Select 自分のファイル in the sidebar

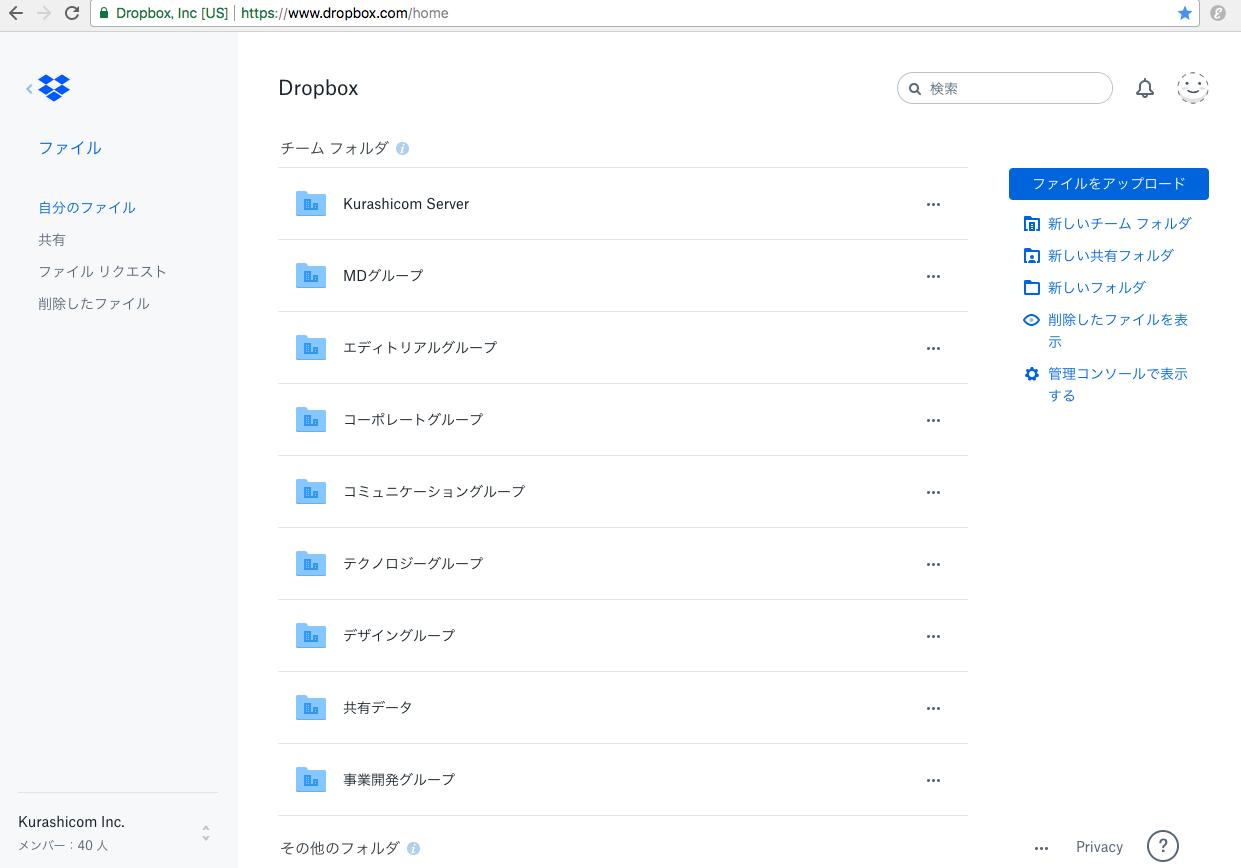(x=87, y=208)
